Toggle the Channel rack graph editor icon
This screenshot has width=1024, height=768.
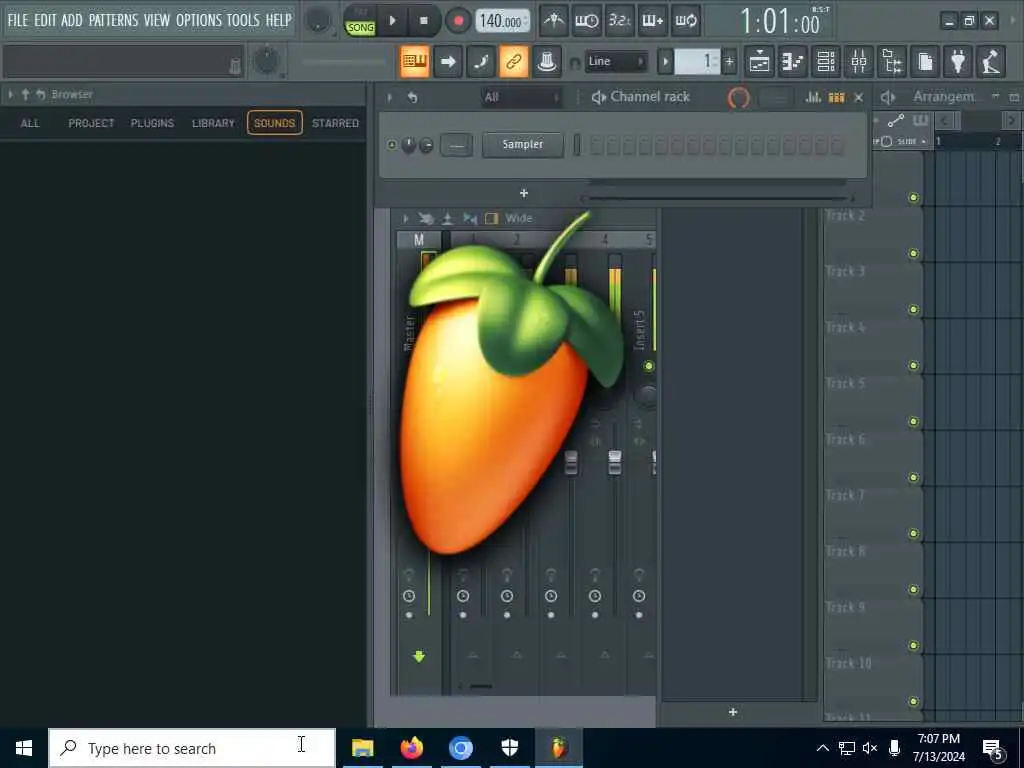813,97
